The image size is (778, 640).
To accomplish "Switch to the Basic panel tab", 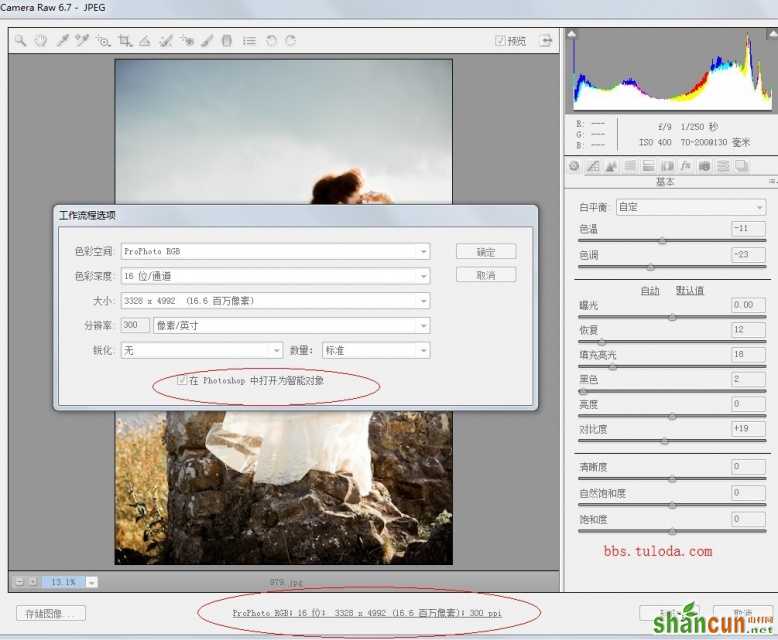I will [x=574, y=166].
